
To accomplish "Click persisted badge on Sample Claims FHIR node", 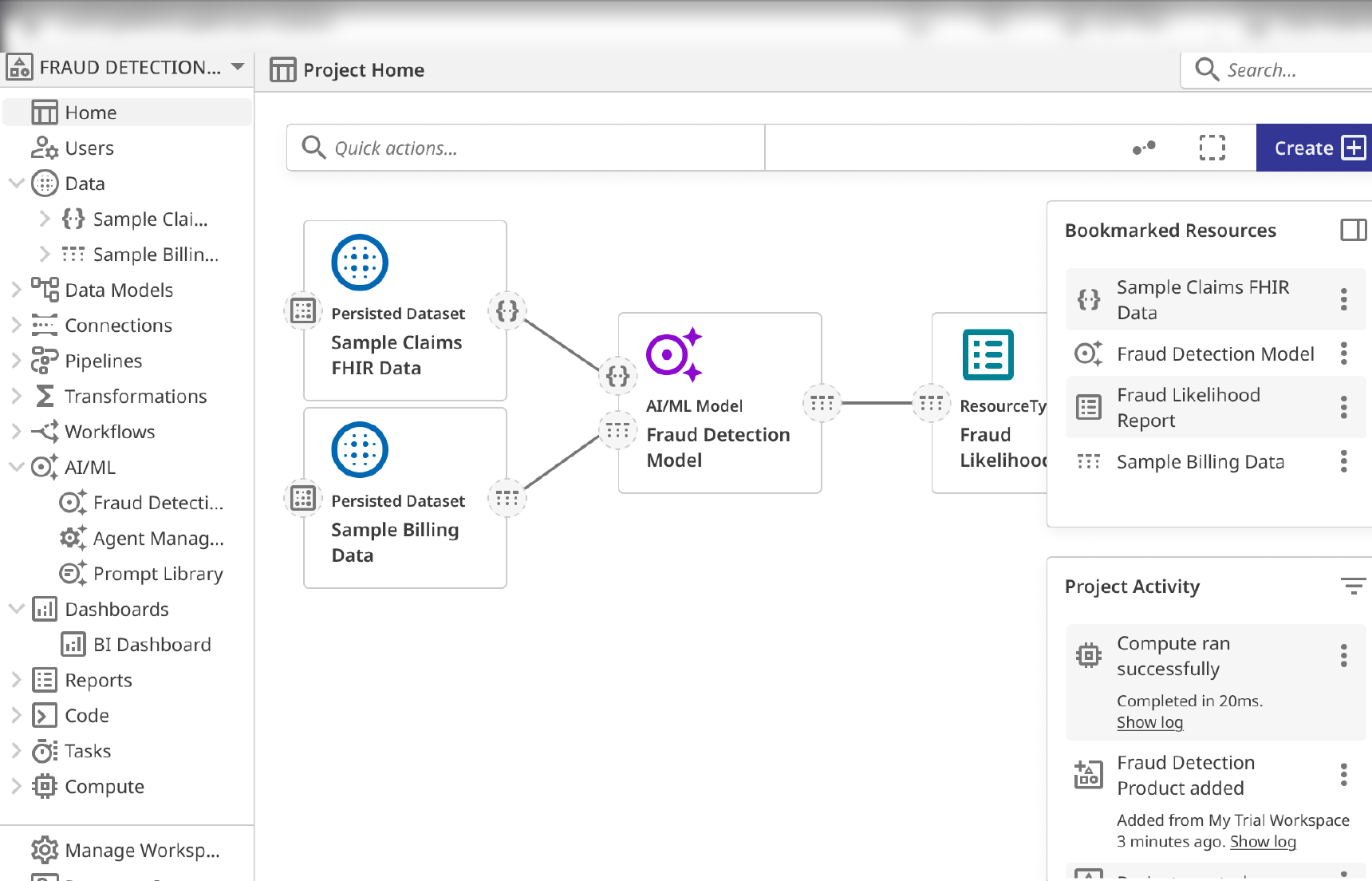I will (x=303, y=310).
